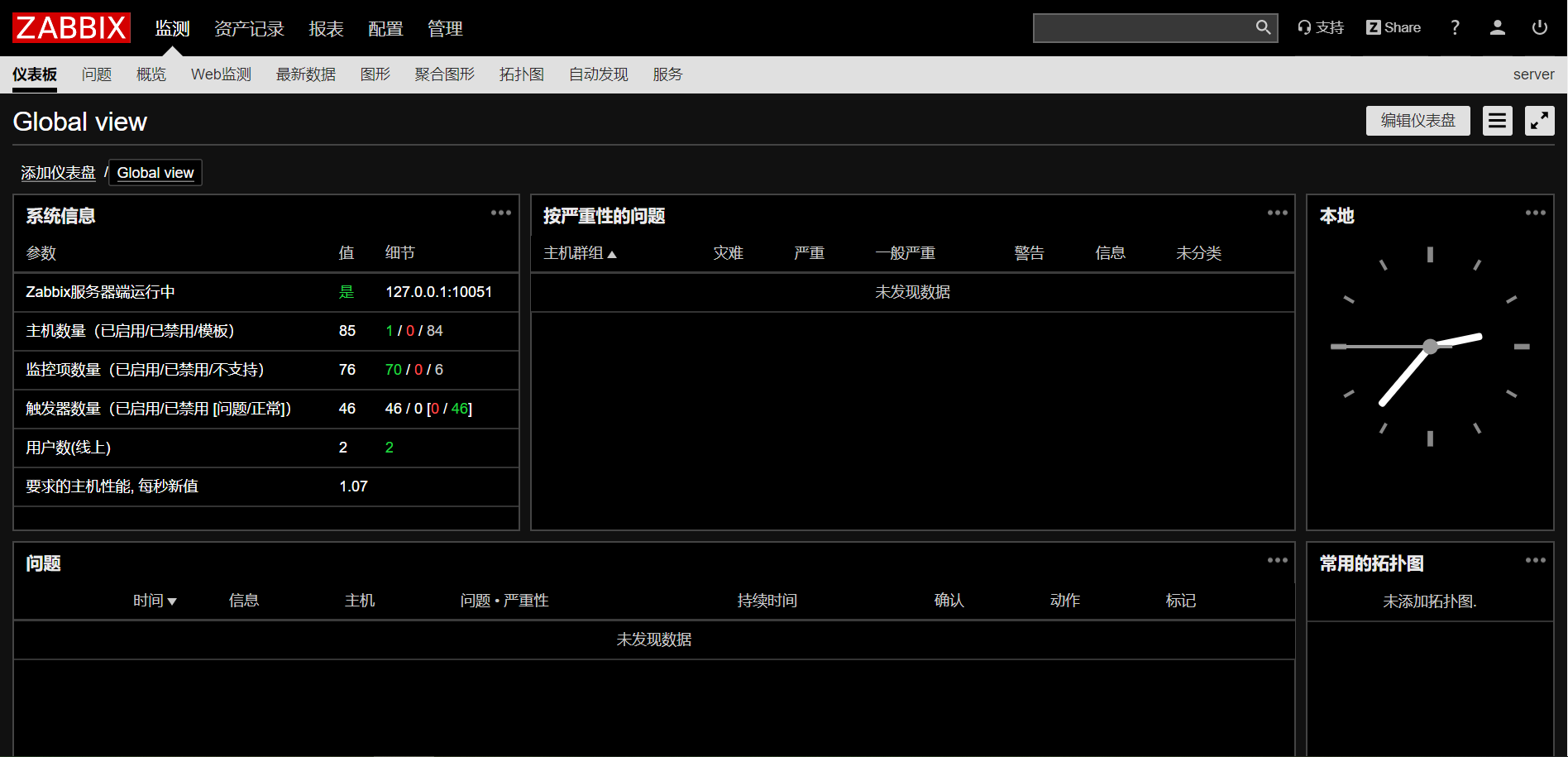Open the user profile icon

click(1497, 27)
